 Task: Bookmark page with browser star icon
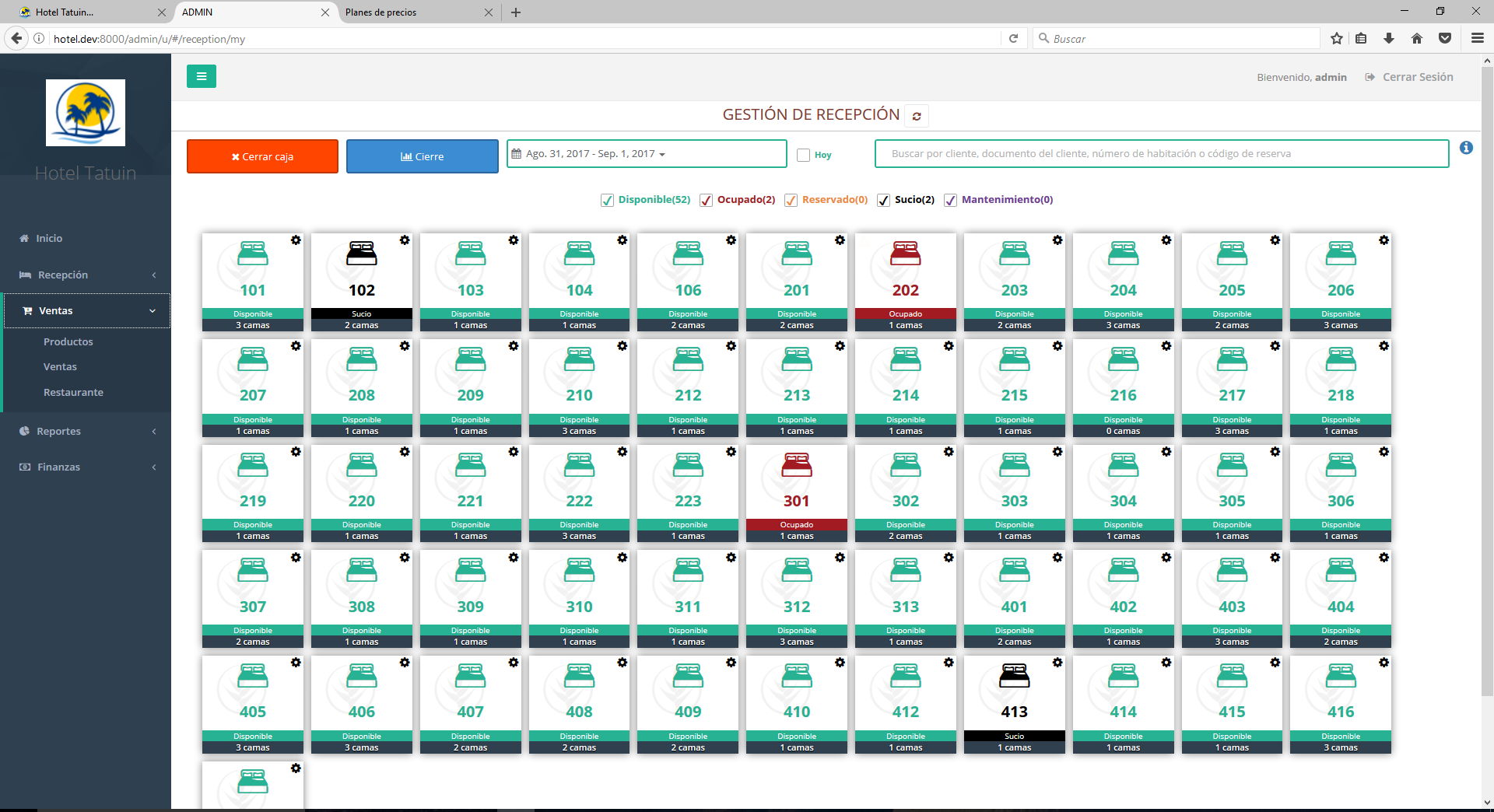click(x=1336, y=38)
